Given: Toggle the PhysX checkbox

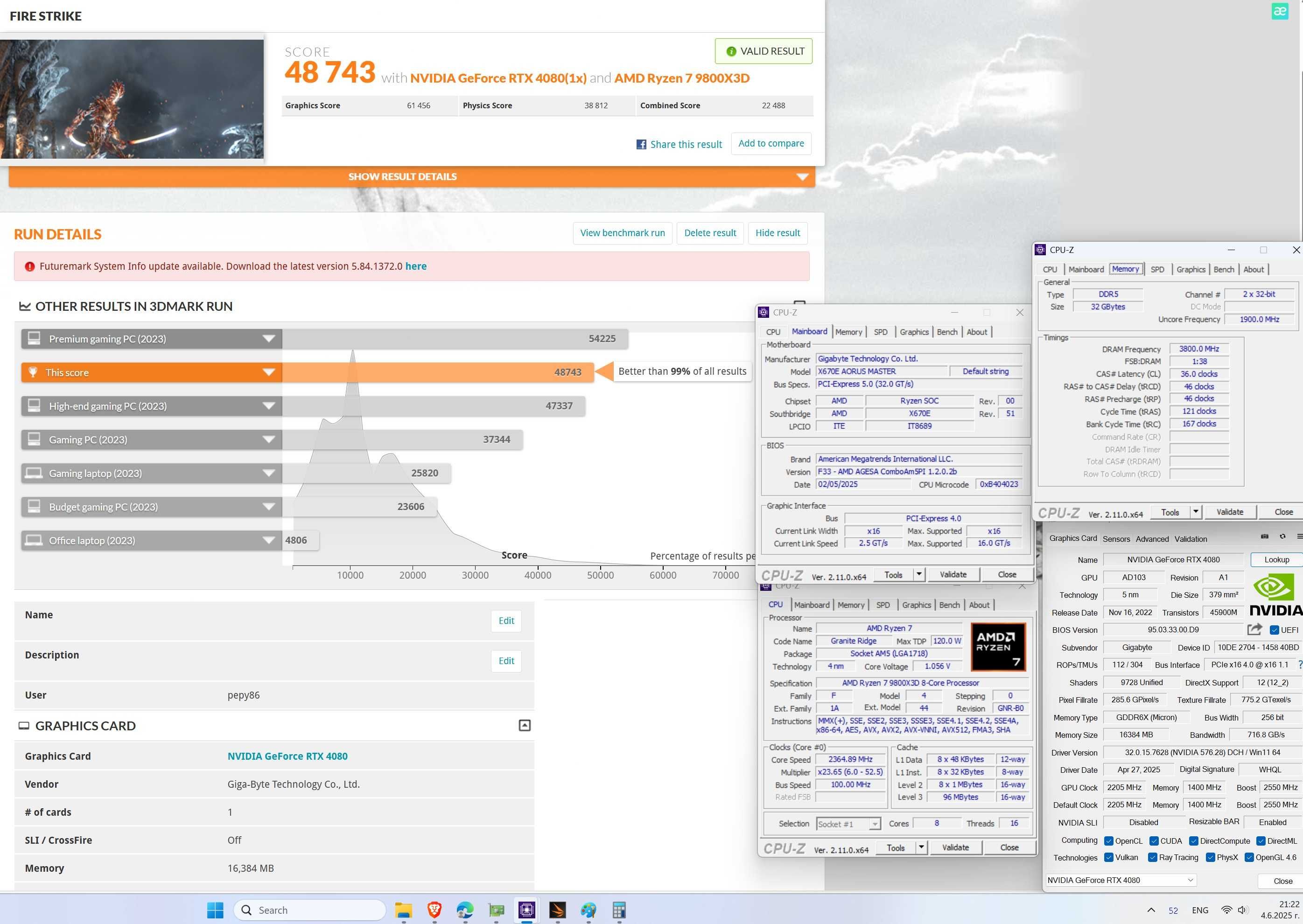Looking at the screenshot, I should (x=1210, y=857).
